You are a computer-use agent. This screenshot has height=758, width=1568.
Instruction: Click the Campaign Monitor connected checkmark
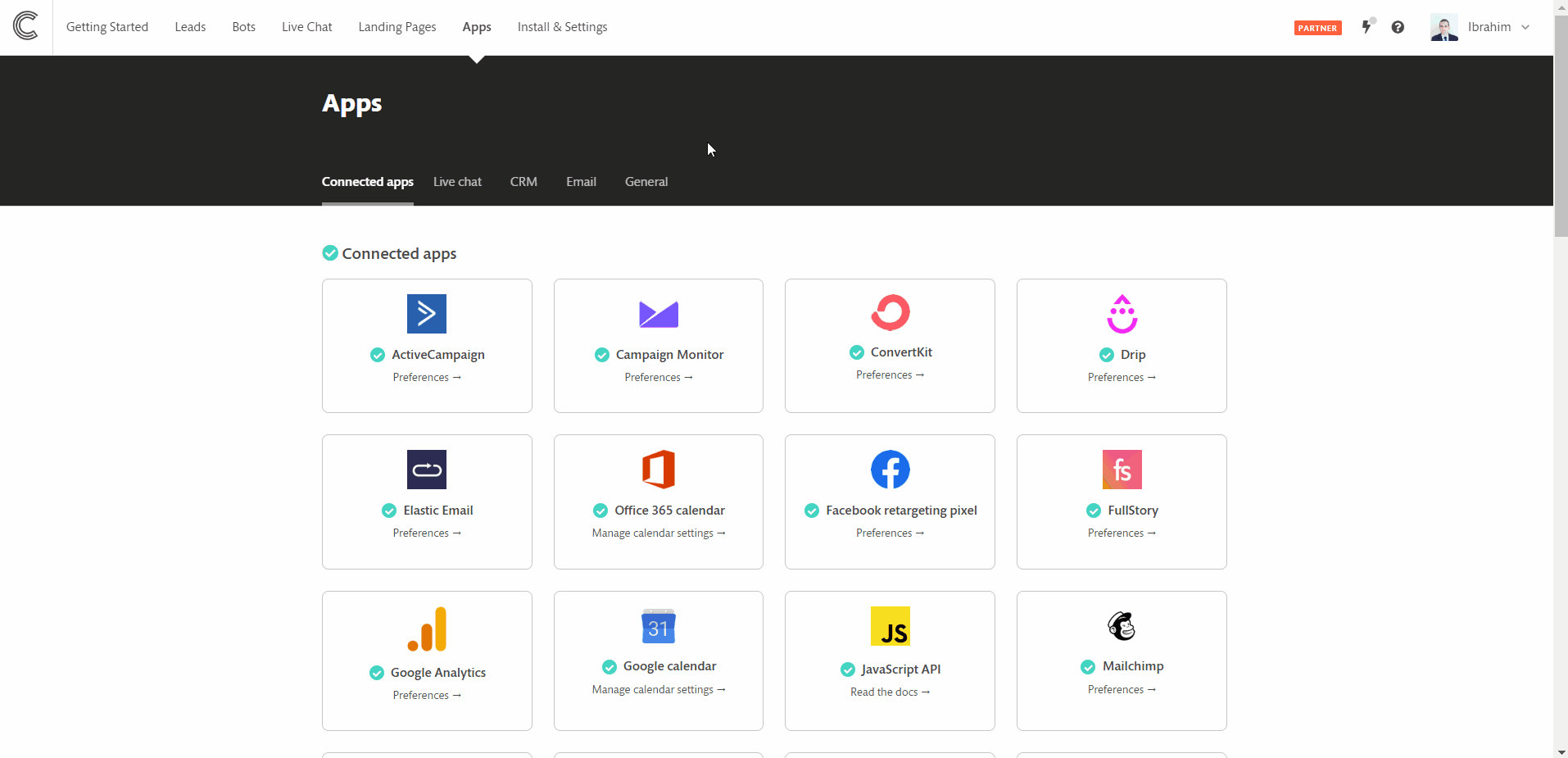(x=602, y=355)
